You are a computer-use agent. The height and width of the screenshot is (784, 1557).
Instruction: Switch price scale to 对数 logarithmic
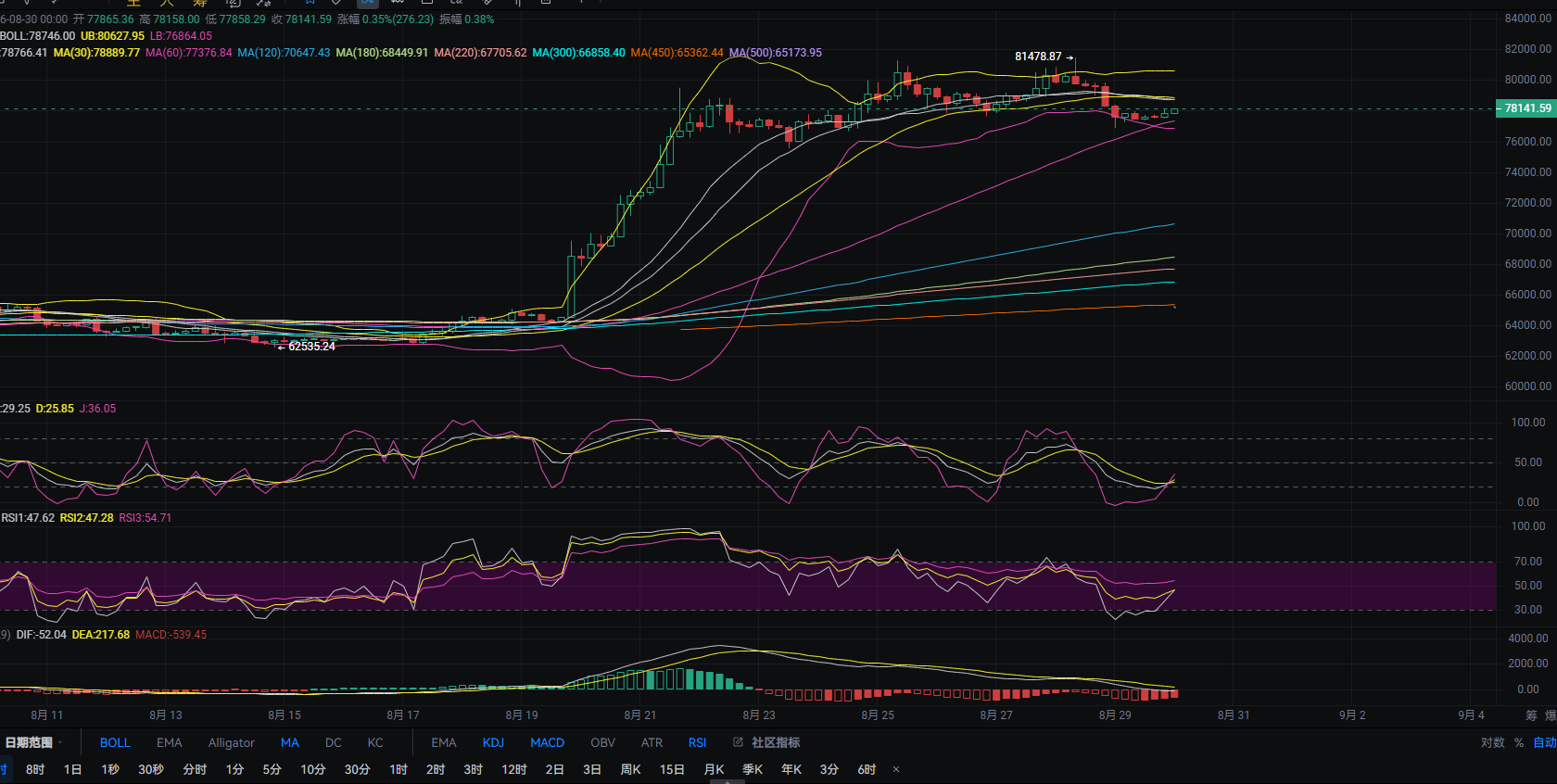coord(1492,742)
